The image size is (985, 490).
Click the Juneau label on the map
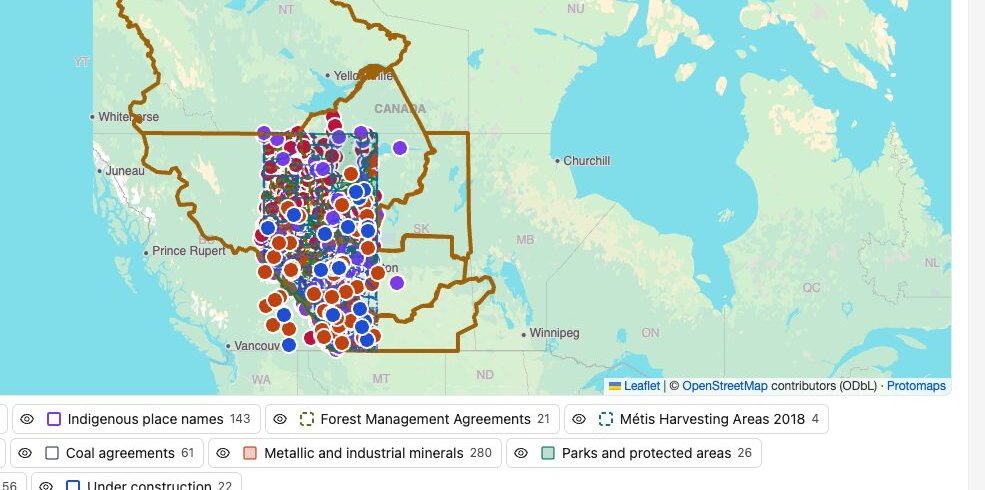pos(125,171)
